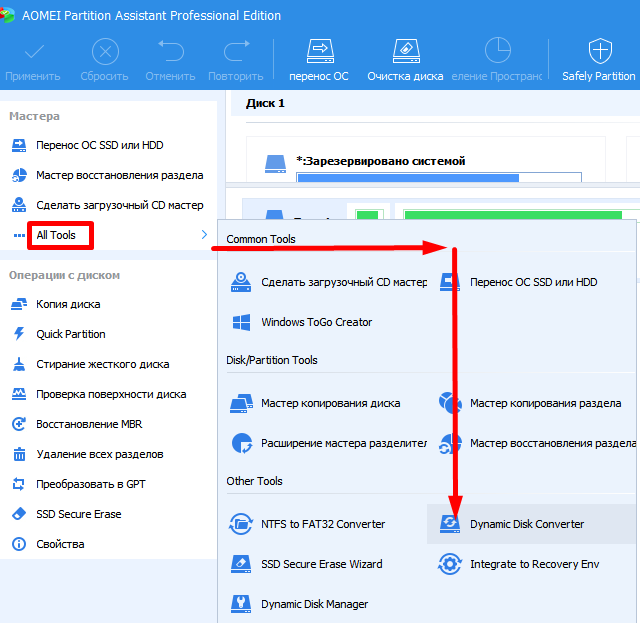
Task: Click Мастер восстановления раздела sidebar icon
Action: [x=19, y=175]
